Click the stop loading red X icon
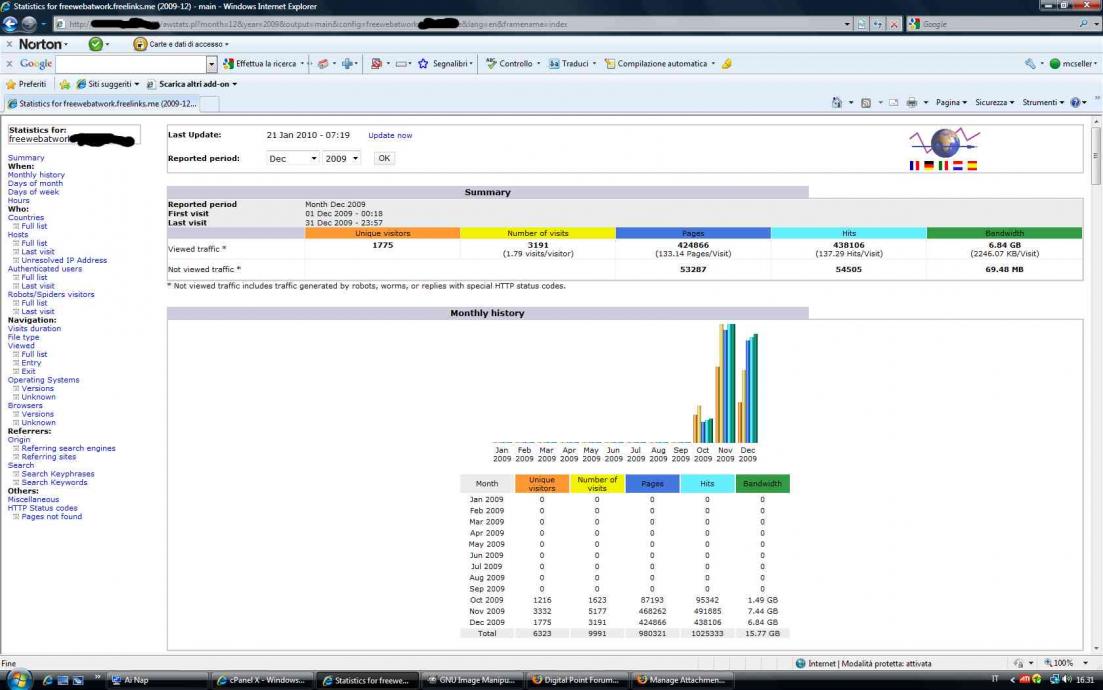Screen dimensions: 1103x690 pos(893,24)
